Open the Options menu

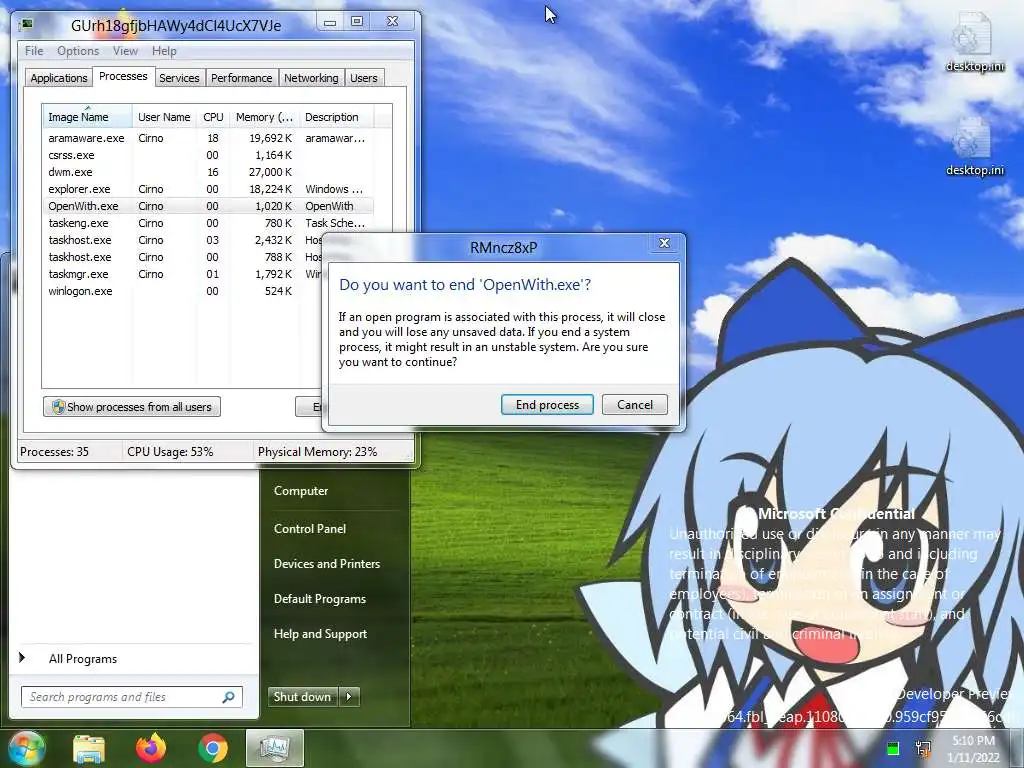[x=78, y=51]
